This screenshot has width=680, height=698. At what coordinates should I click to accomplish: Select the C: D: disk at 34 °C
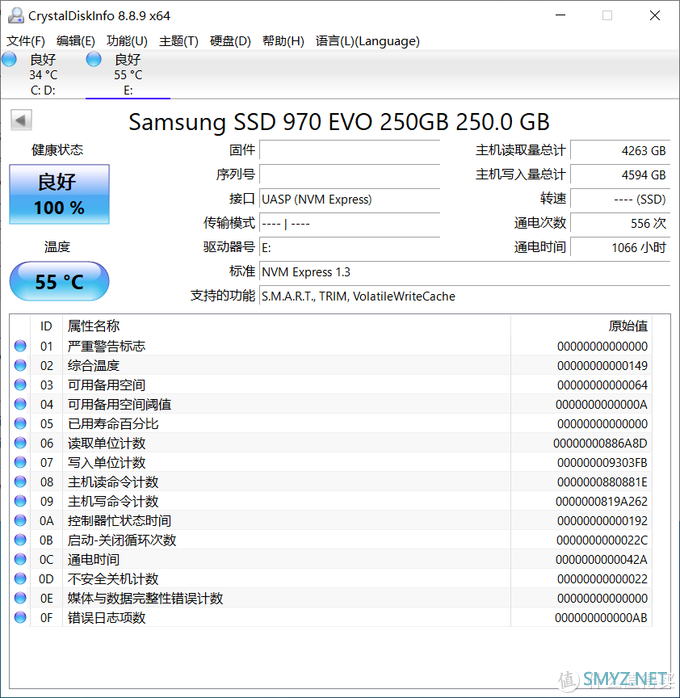coord(43,74)
